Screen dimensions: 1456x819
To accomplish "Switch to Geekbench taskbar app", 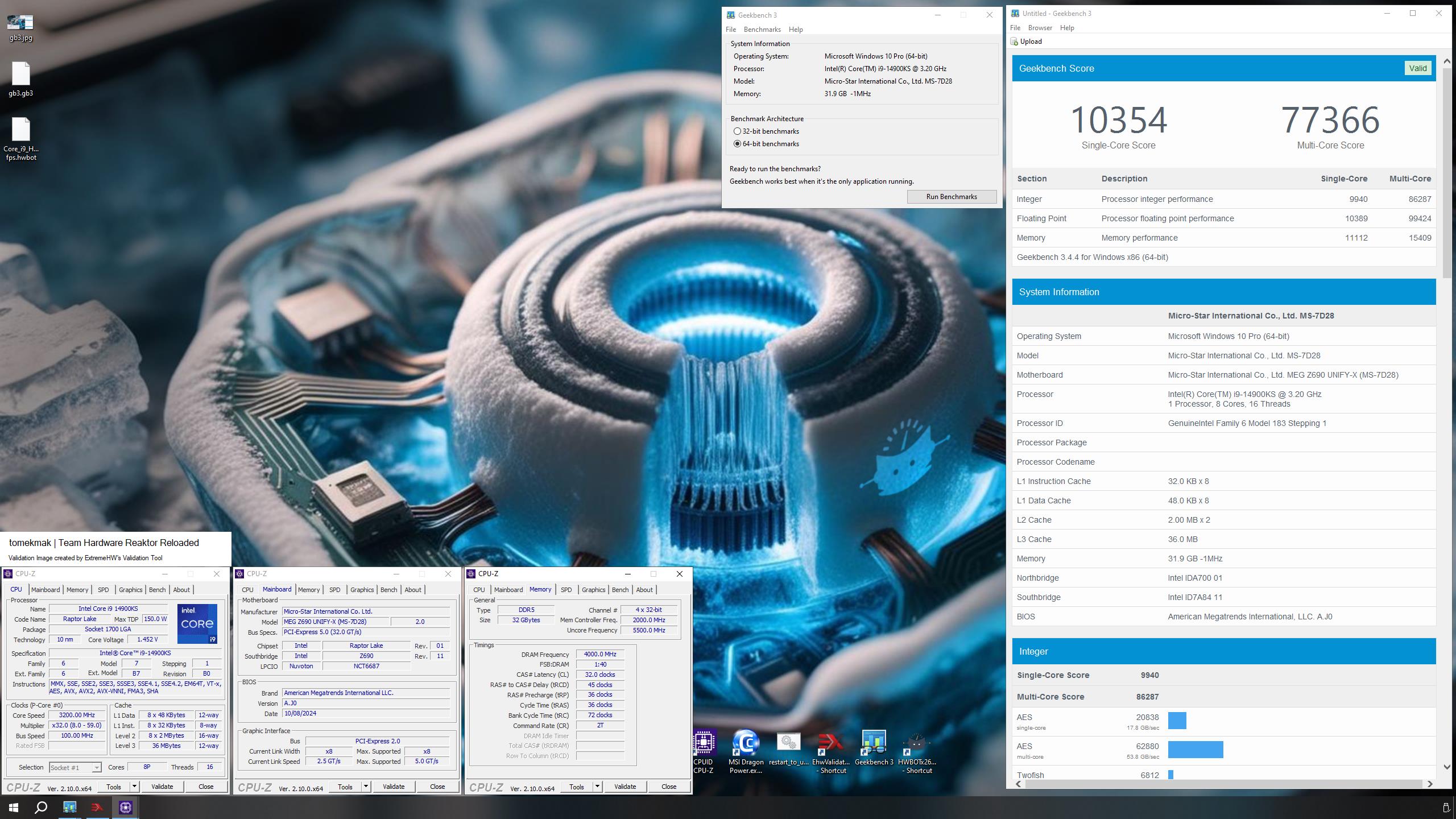I will tap(69, 807).
